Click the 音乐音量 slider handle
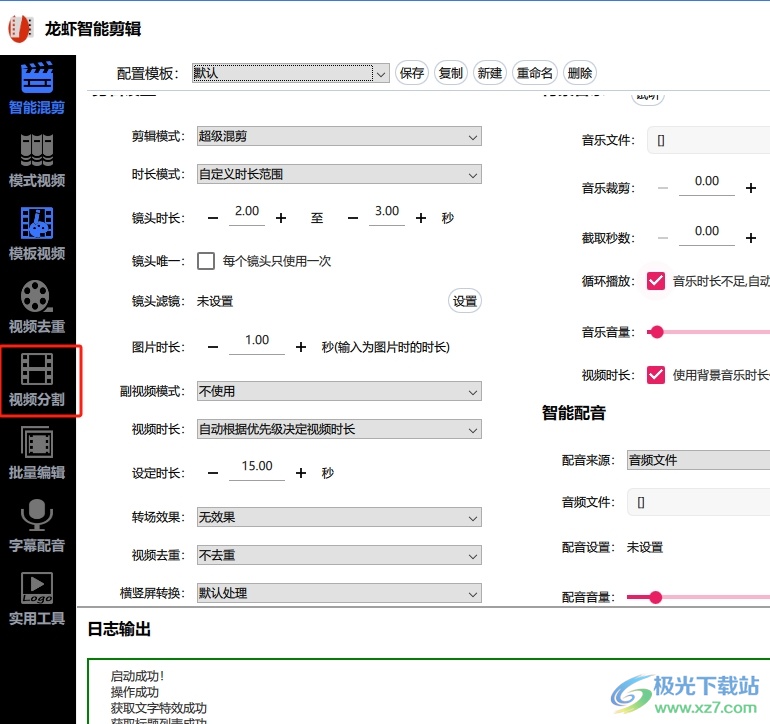This screenshot has width=770, height=724. click(656, 331)
